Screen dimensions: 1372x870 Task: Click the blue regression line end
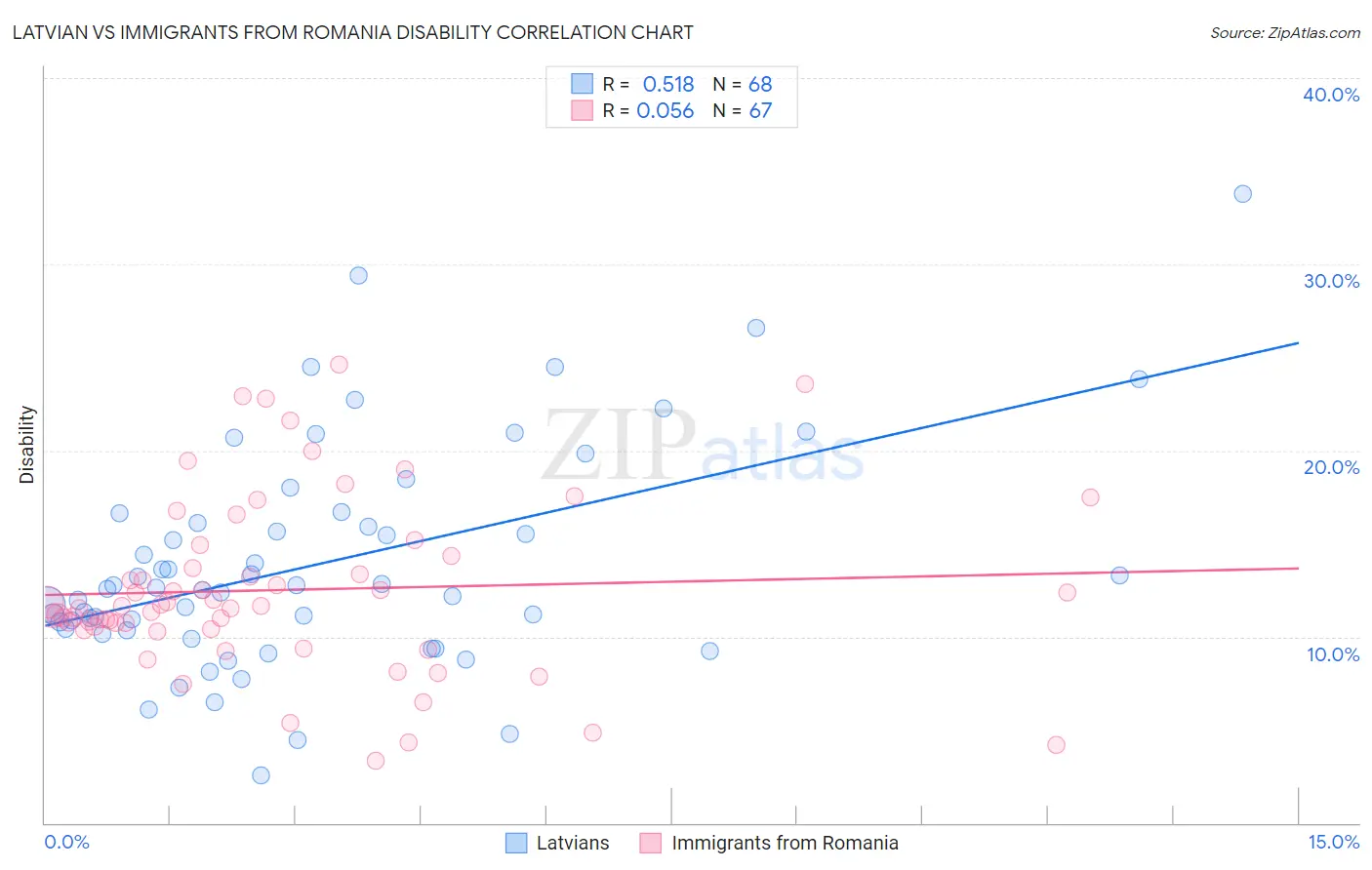(1298, 342)
